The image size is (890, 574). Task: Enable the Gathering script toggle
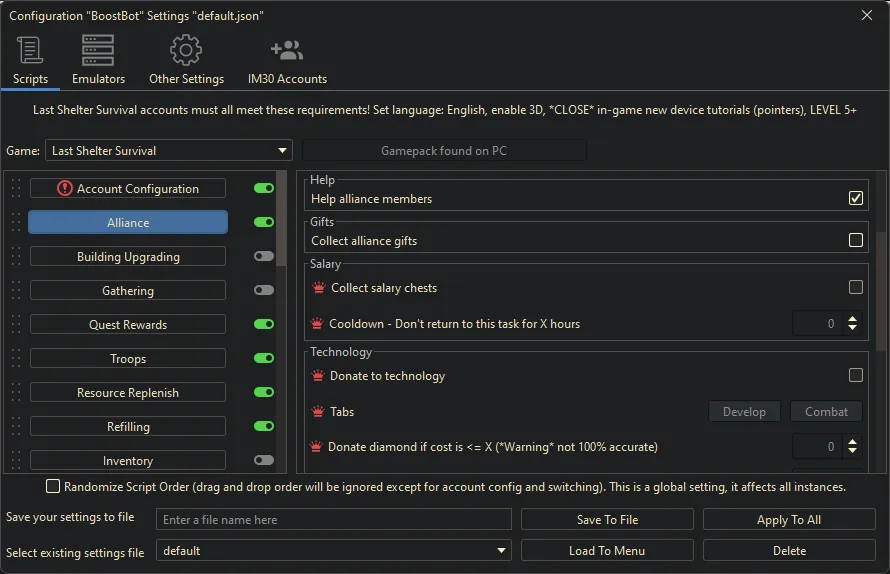[264, 290]
